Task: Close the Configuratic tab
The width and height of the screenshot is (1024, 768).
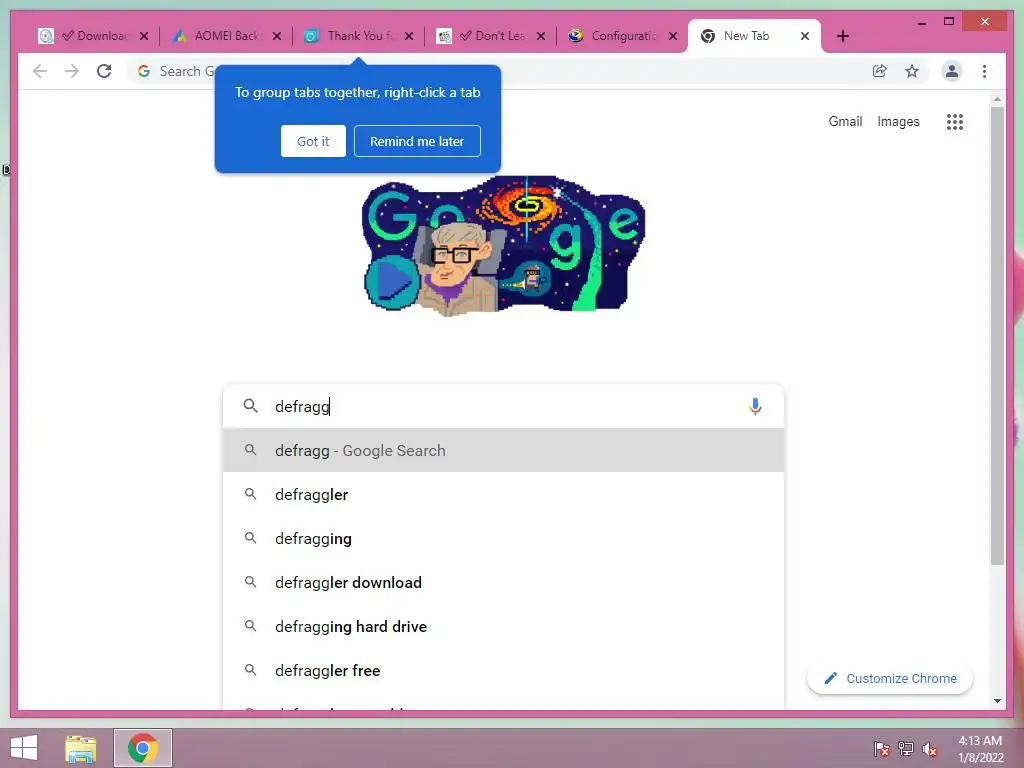Action: pyautogui.click(x=673, y=36)
